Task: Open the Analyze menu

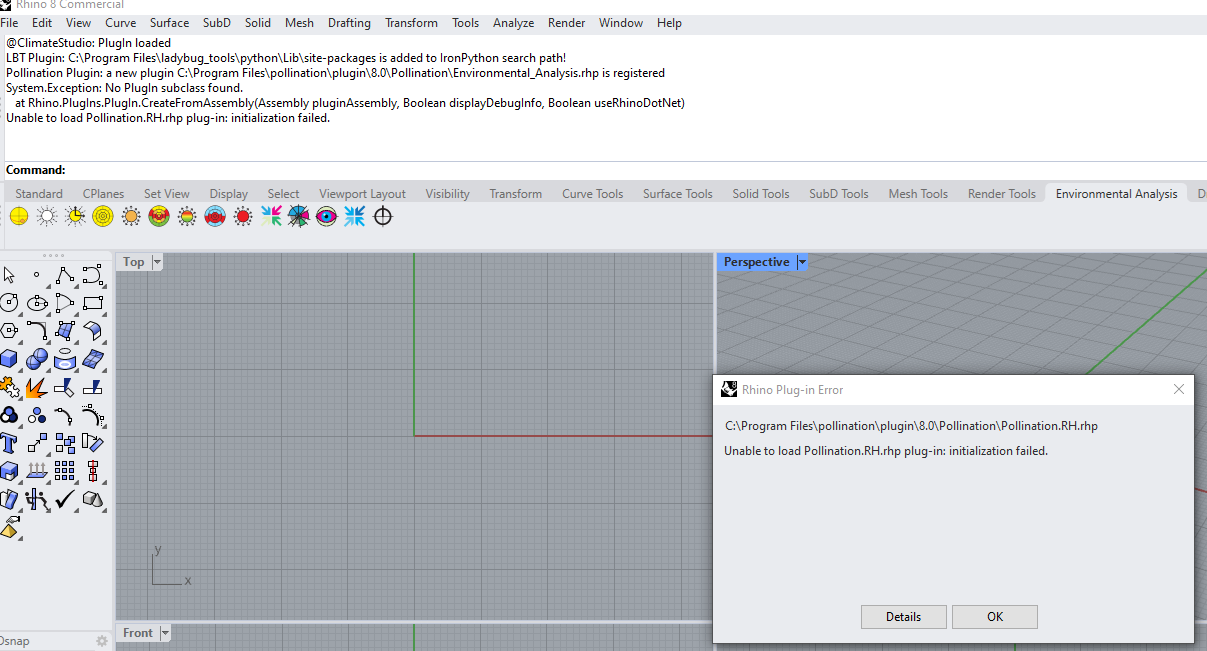Action: [513, 23]
